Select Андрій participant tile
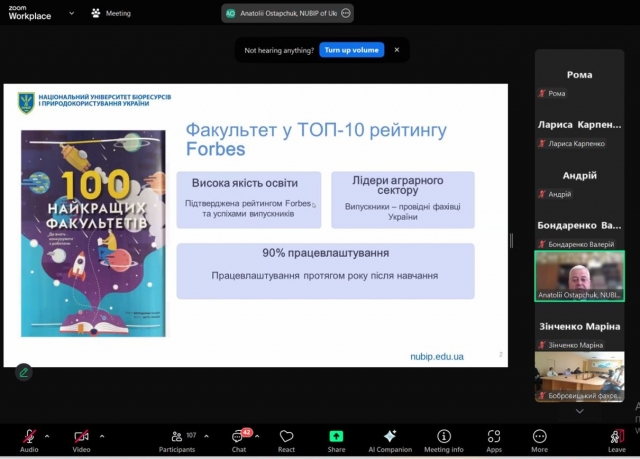This screenshot has height=459, width=640. 580,175
